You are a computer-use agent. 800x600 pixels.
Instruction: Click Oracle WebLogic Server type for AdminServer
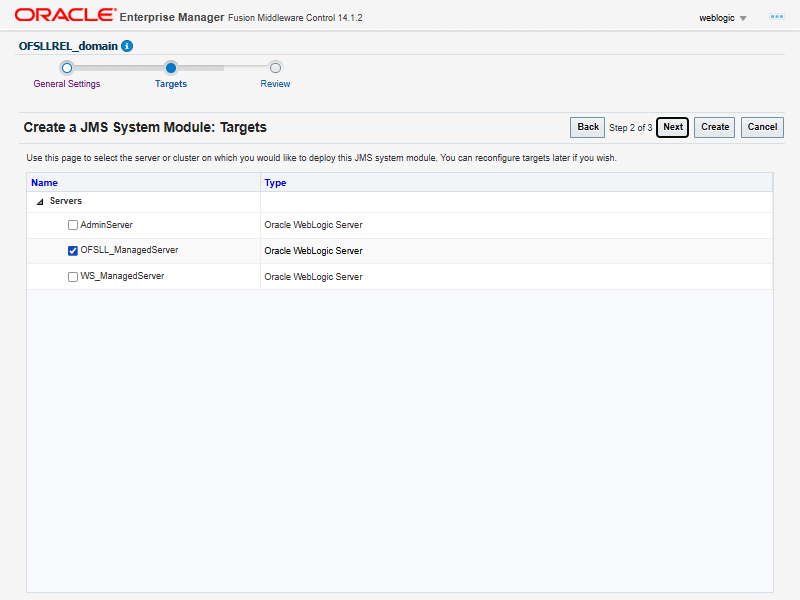pos(313,225)
